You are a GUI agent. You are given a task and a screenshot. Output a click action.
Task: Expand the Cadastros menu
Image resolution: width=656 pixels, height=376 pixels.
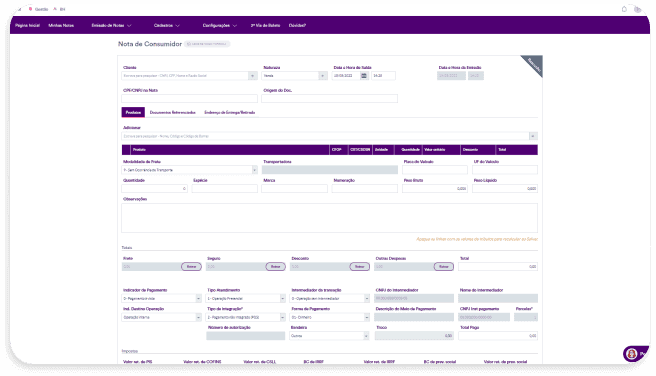[167, 26]
